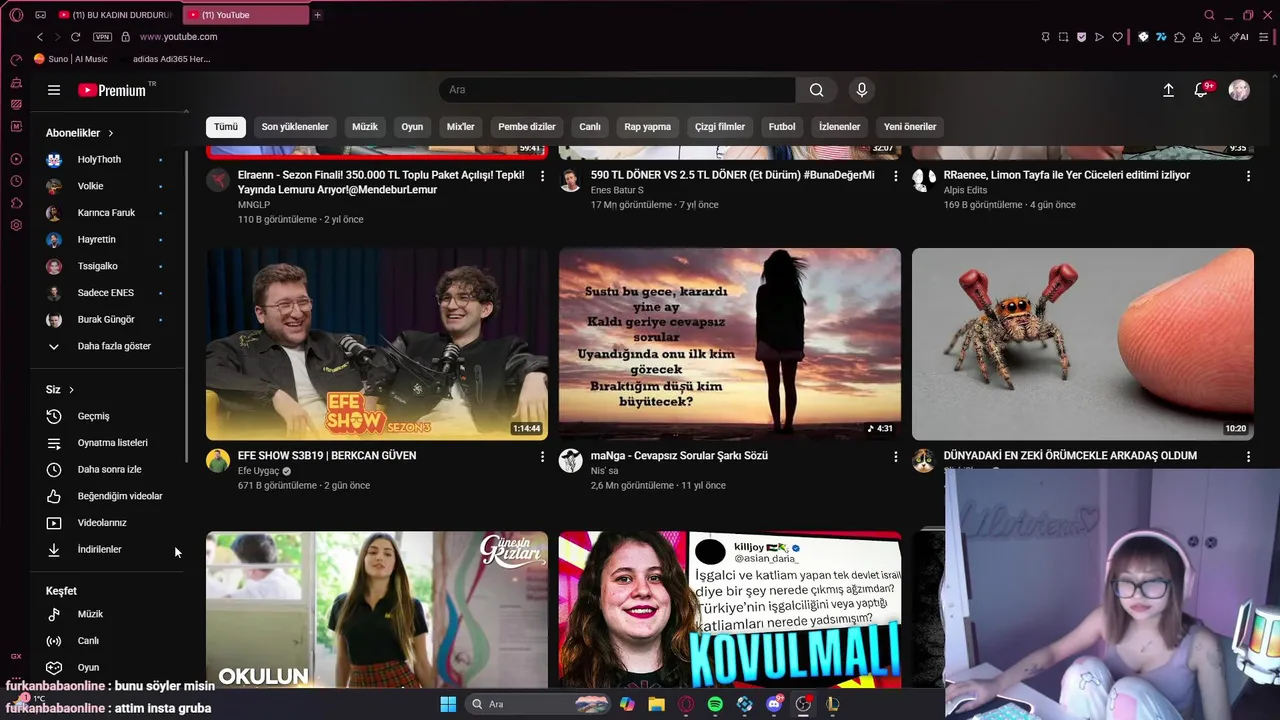Image resolution: width=1280 pixels, height=720 pixels.
Task: Open YouTube notifications bell
Action: 1201,90
